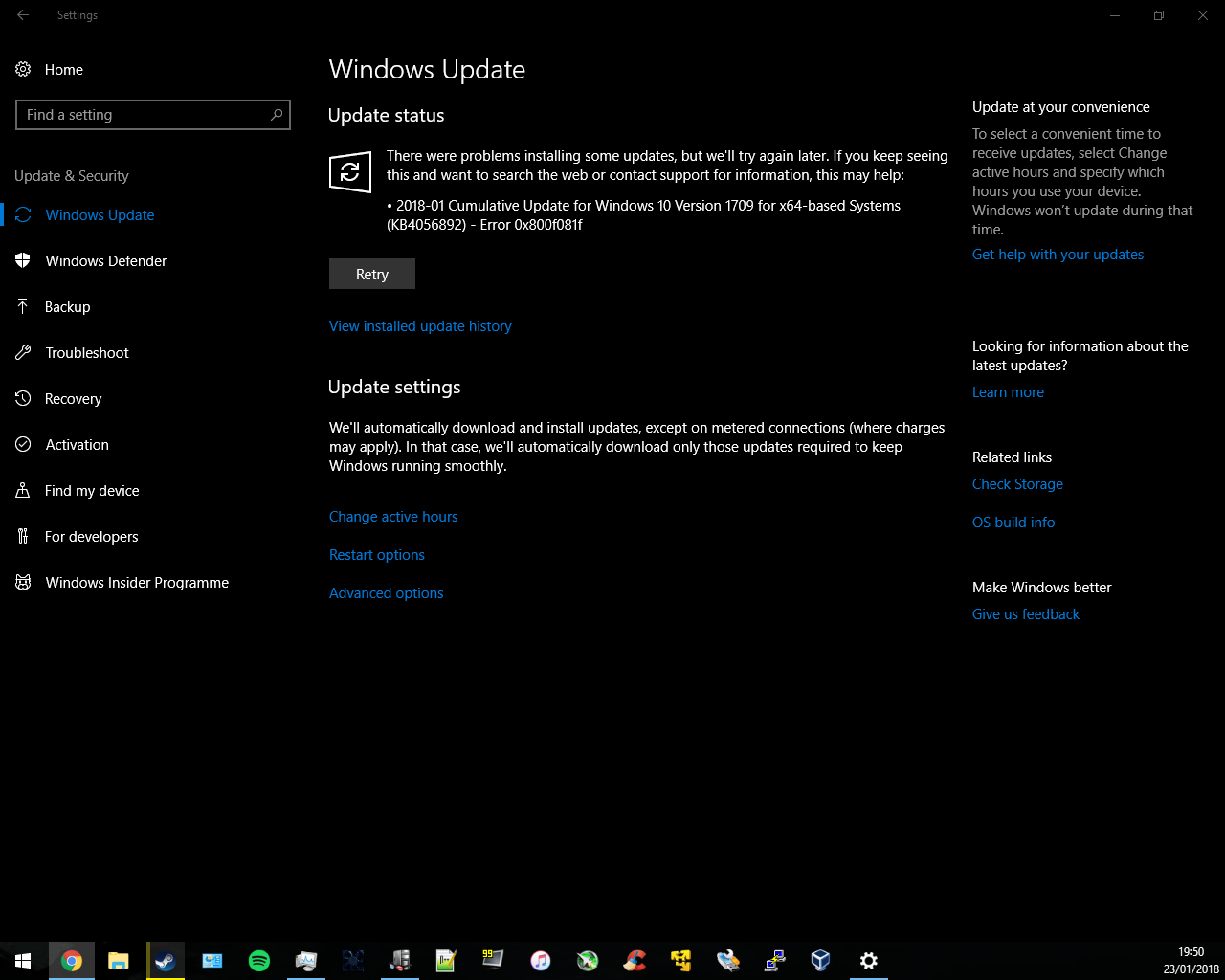Click Give us feedback link

[x=1026, y=614]
